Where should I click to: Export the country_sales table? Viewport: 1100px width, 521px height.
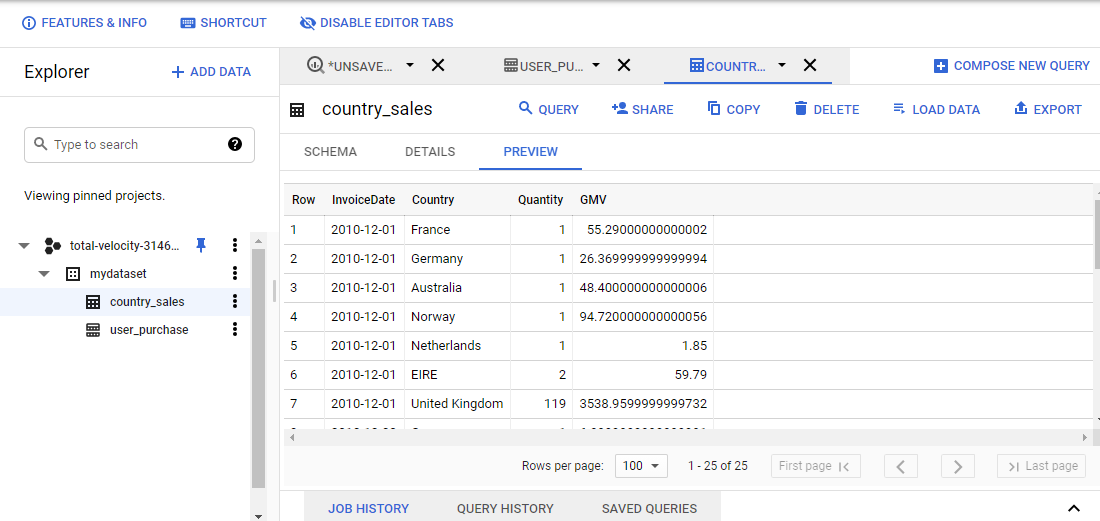coord(1047,109)
